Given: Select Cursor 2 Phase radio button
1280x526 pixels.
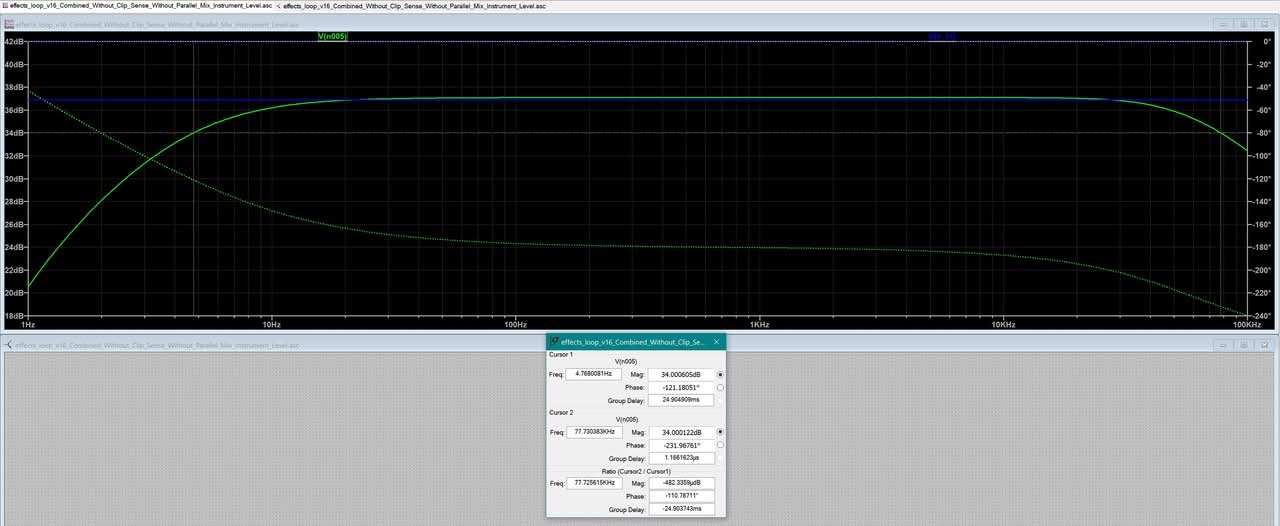Looking at the screenshot, I should click(720, 445).
